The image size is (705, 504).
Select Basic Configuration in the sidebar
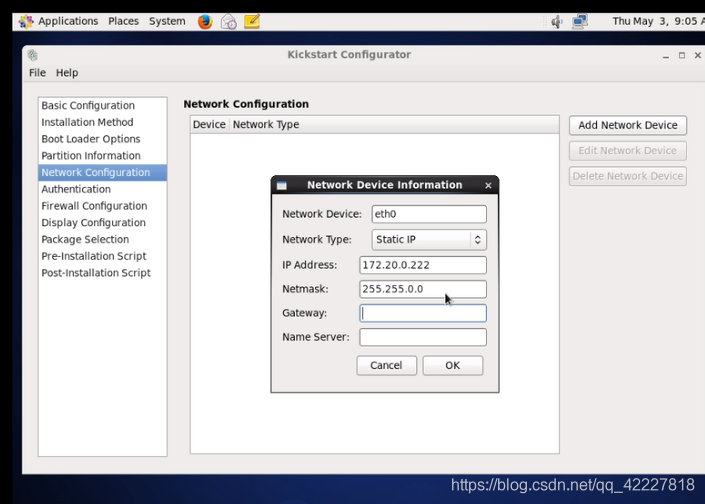[103, 106]
